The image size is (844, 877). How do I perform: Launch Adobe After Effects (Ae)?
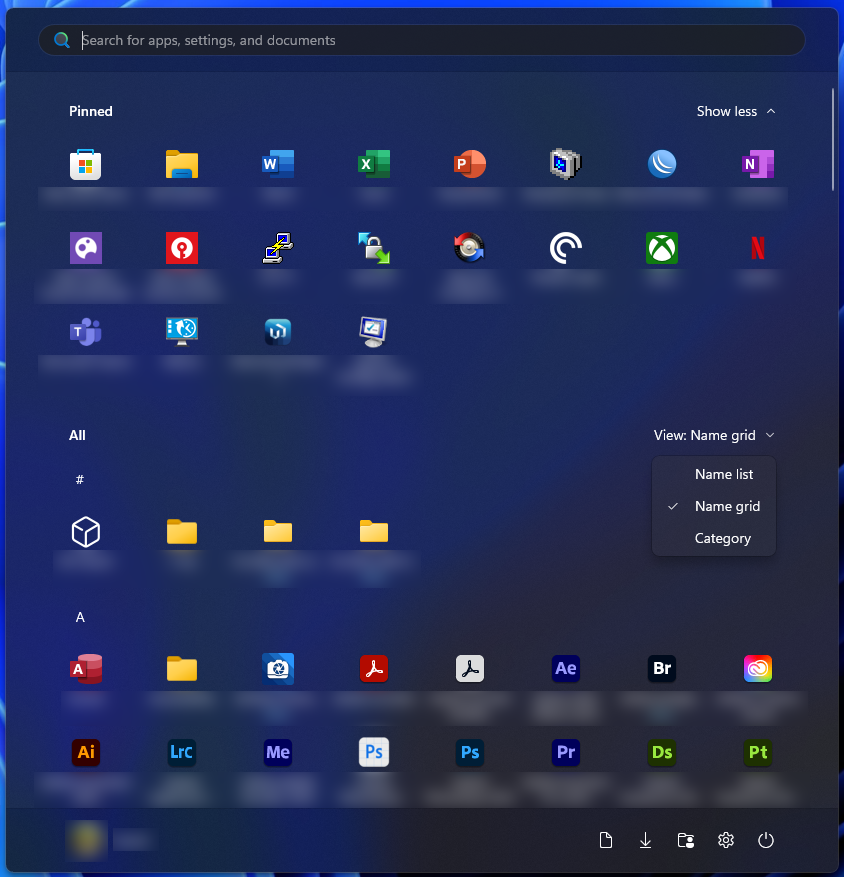(x=565, y=668)
